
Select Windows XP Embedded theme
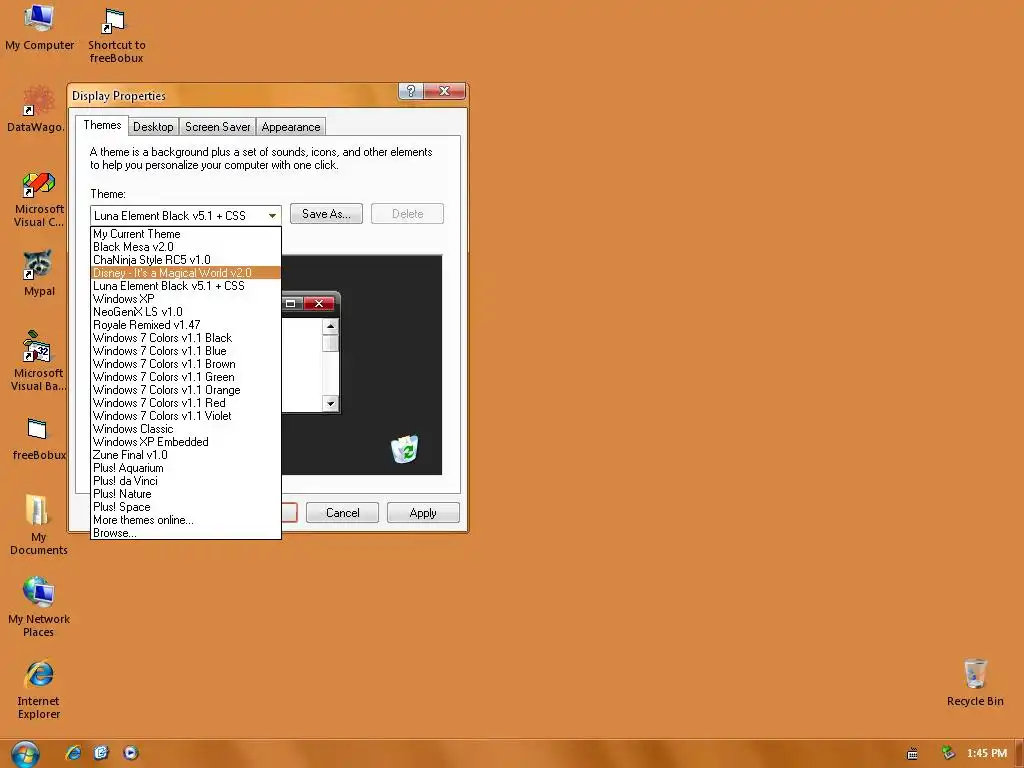[x=185, y=442]
